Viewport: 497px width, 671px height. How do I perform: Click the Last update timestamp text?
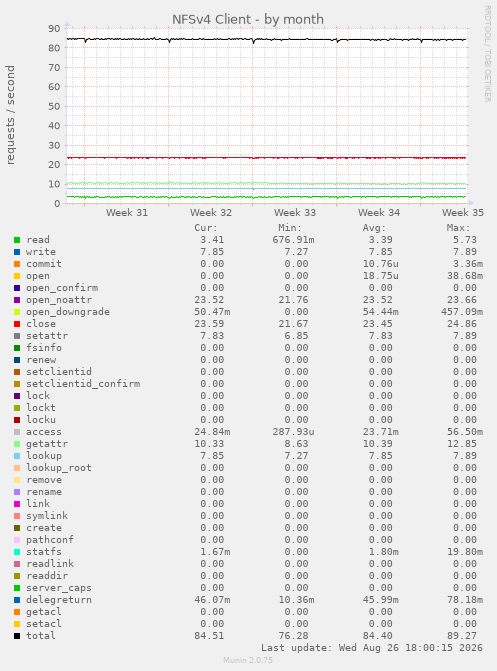[372, 648]
